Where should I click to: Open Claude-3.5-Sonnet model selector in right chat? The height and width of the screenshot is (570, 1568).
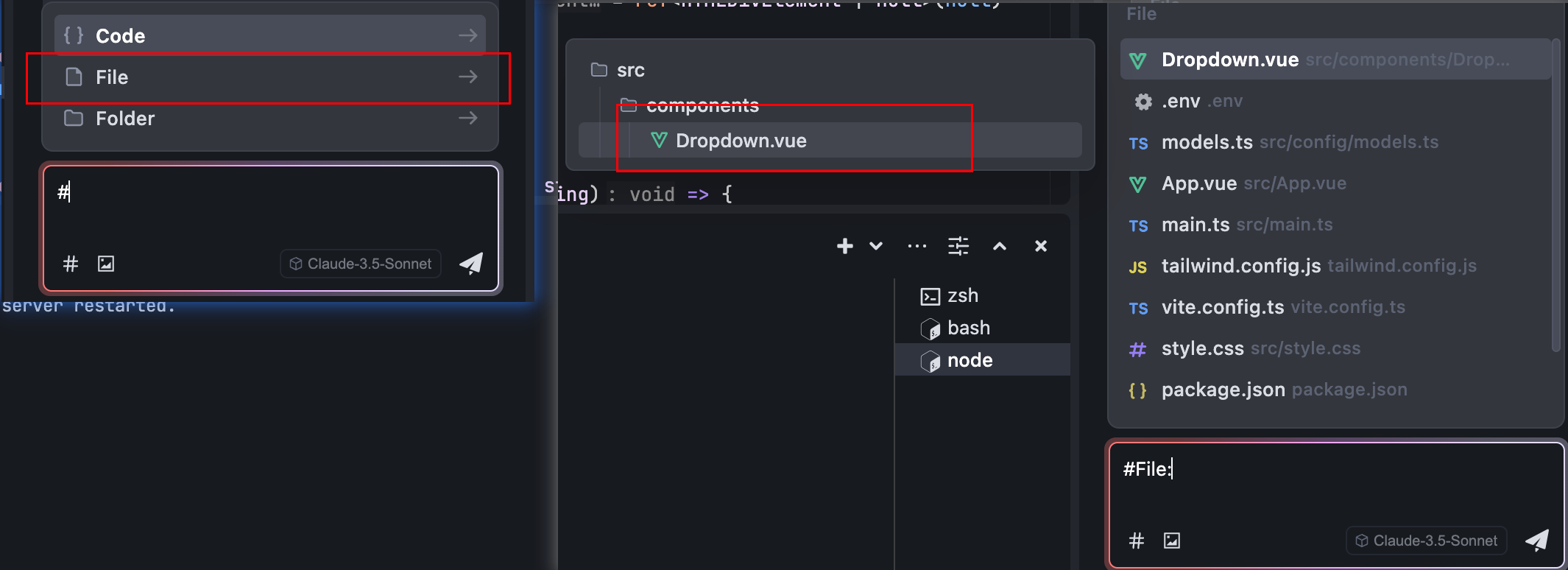[1427, 541]
